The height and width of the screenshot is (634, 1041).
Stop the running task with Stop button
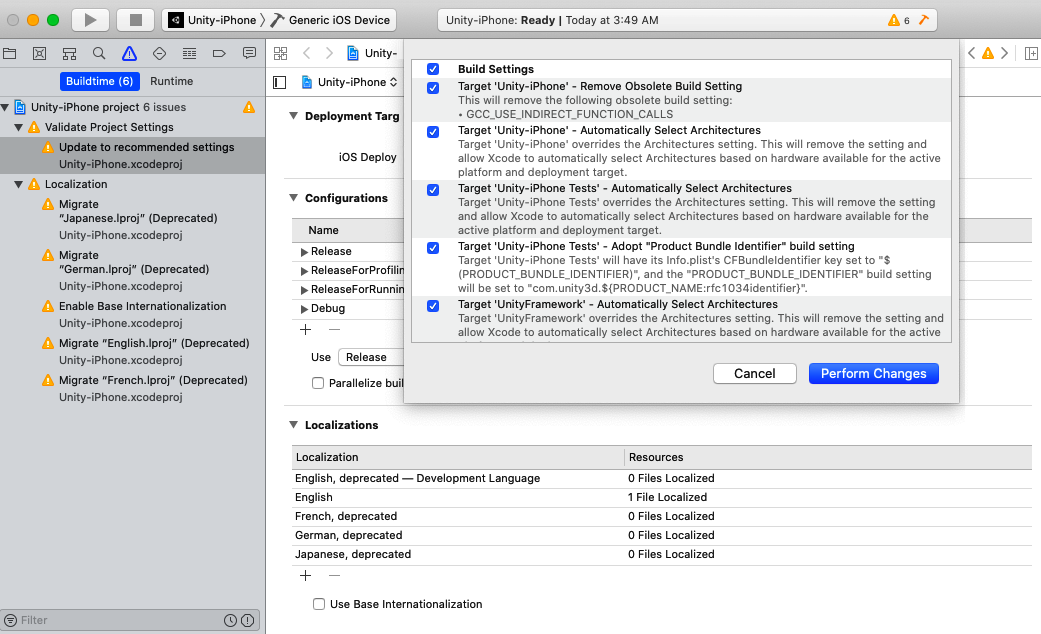(135, 20)
